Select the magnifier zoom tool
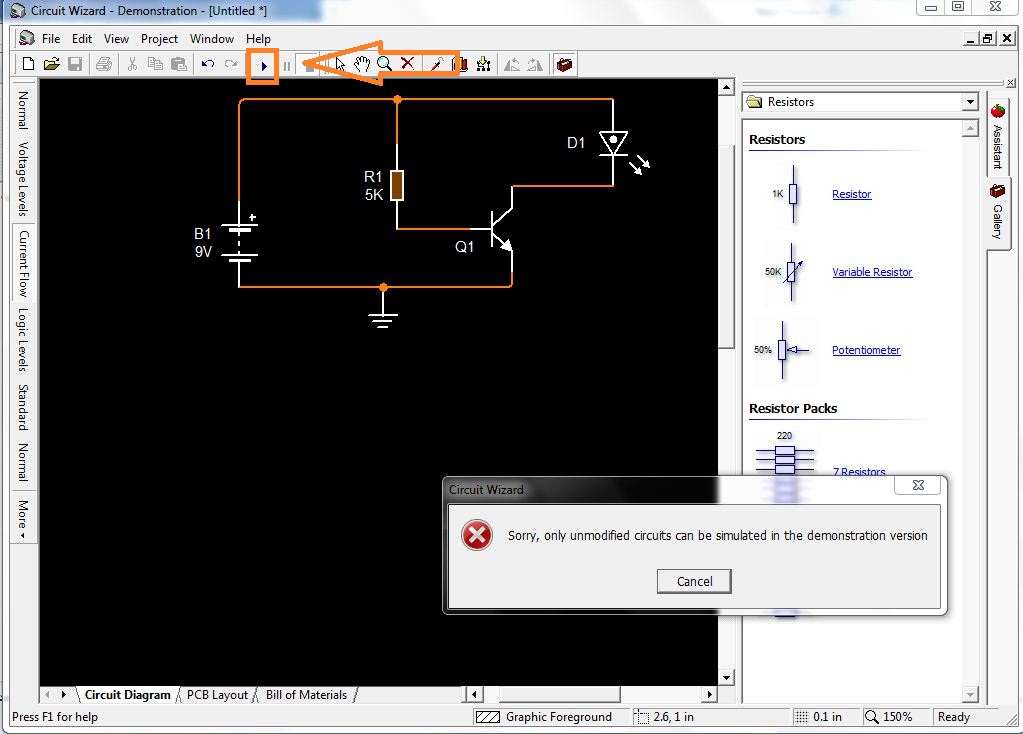This screenshot has height=734, width=1023. point(385,64)
